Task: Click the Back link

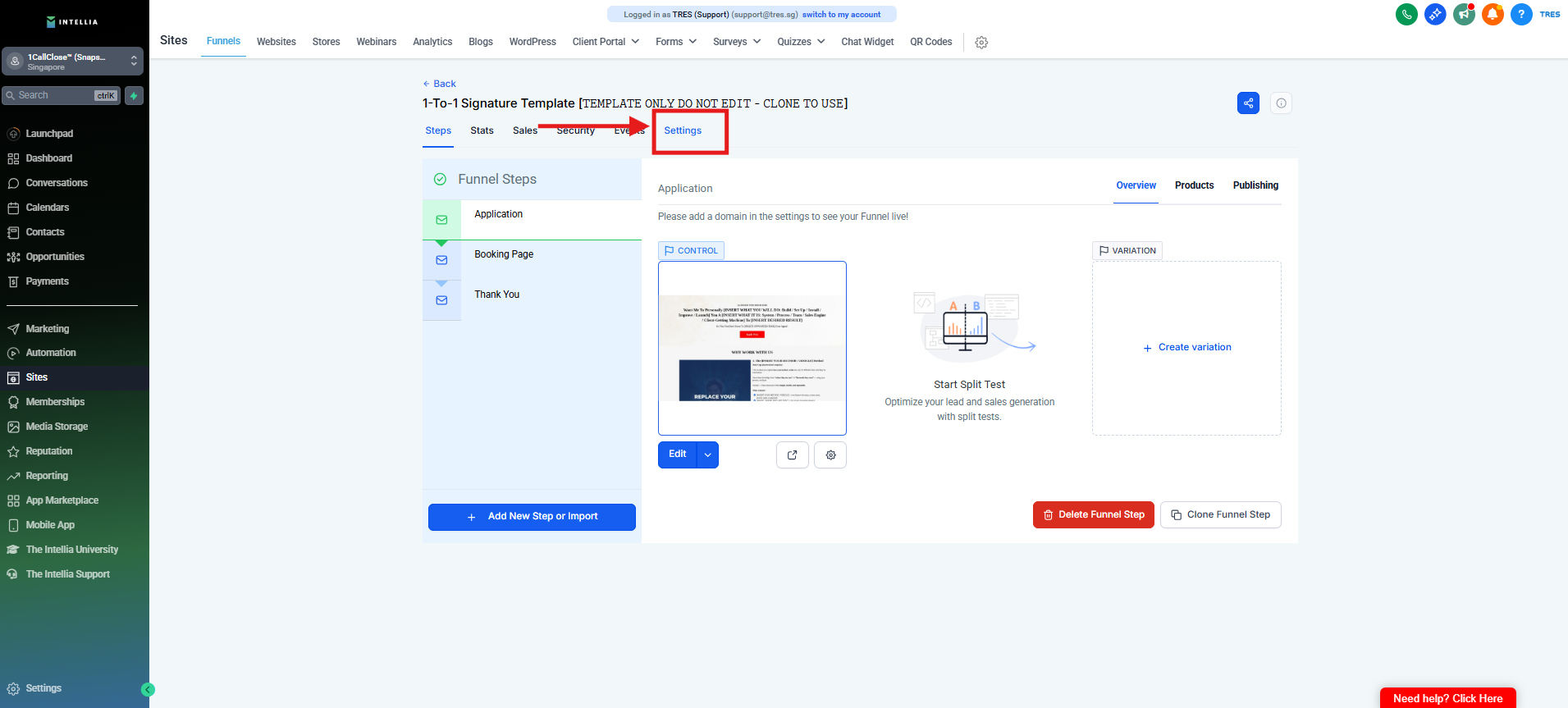Action: pyautogui.click(x=440, y=84)
